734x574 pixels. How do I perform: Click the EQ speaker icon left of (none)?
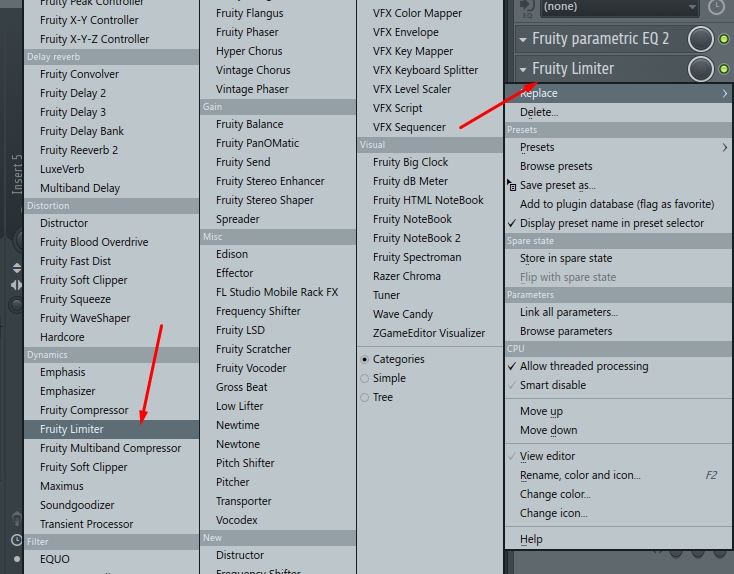pos(528,7)
